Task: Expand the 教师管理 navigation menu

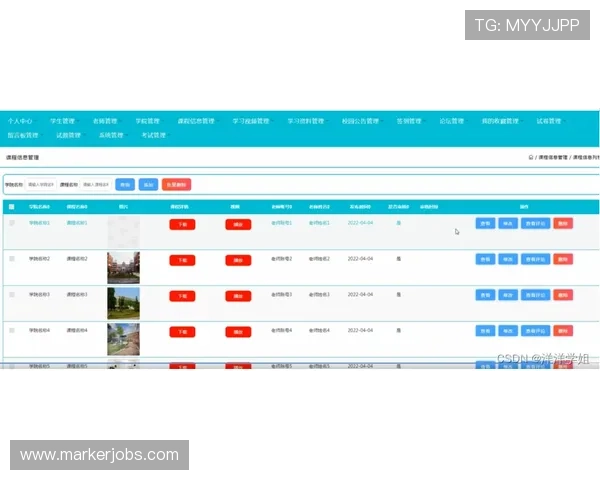Action: (x=105, y=121)
